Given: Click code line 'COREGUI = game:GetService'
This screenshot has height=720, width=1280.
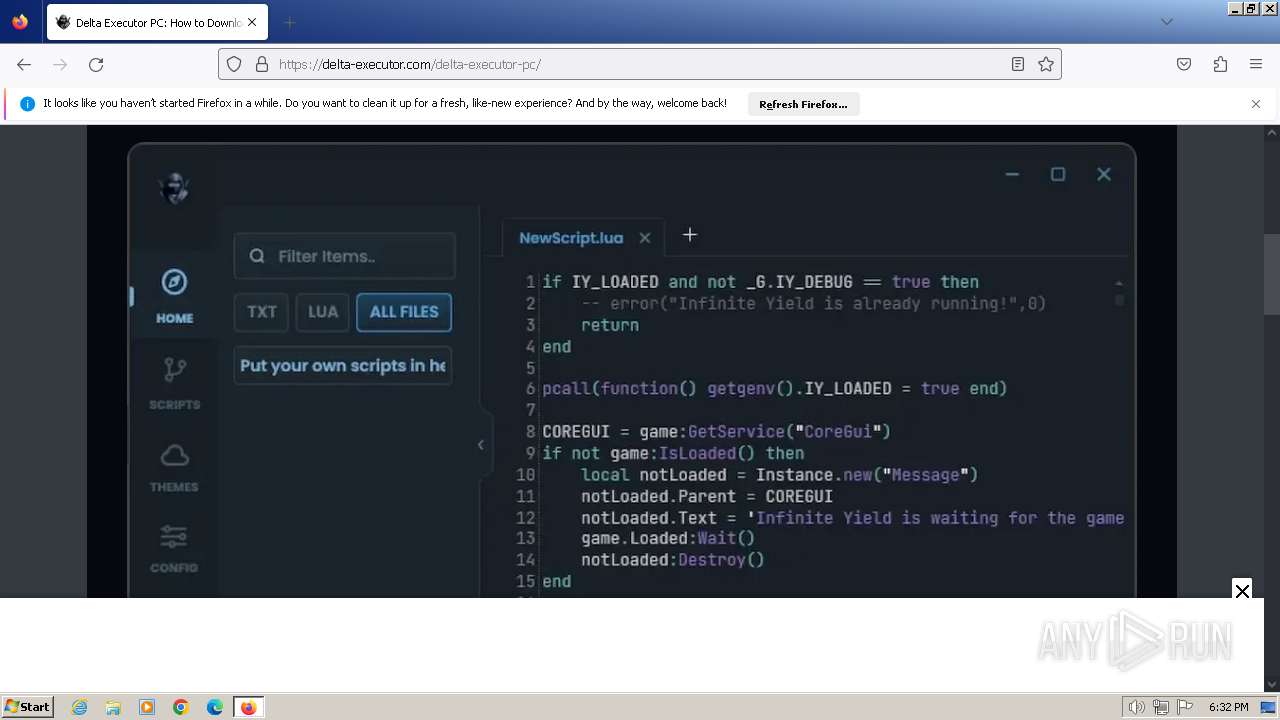Looking at the screenshot, I should pyautogui.click(x=716, y=432).
